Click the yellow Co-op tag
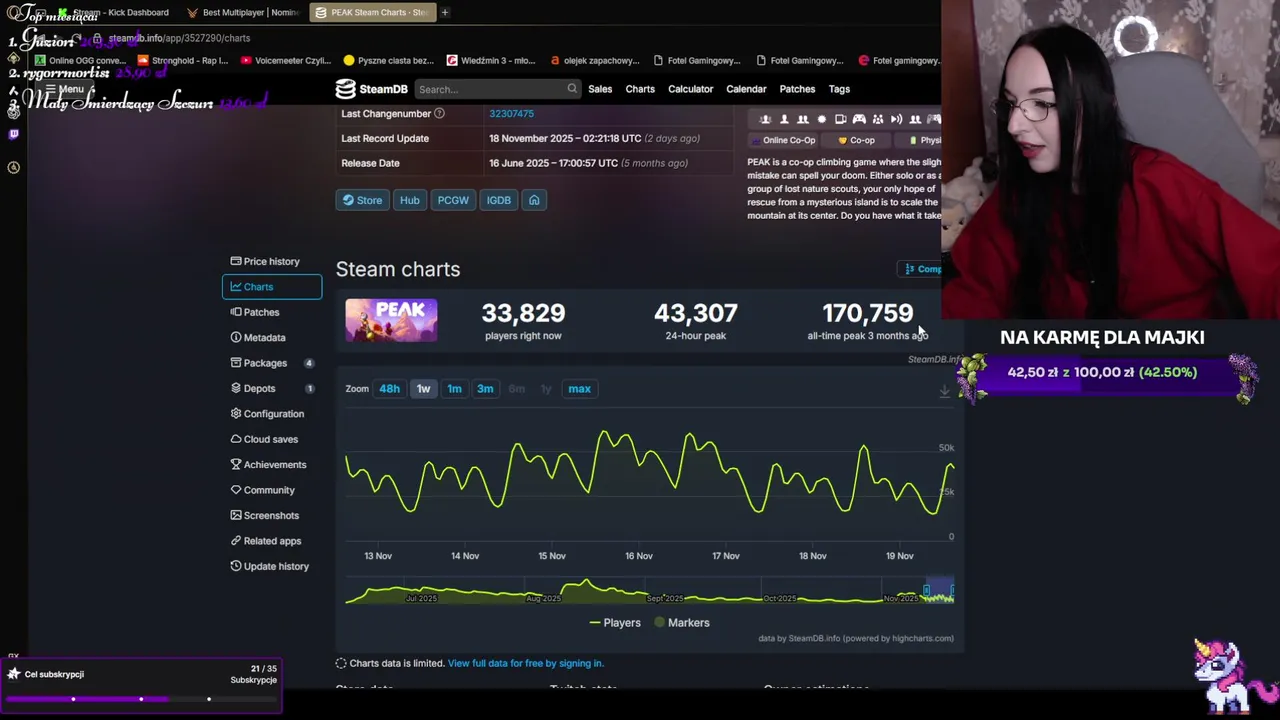1280x720 pixels. tap(856, 141)
